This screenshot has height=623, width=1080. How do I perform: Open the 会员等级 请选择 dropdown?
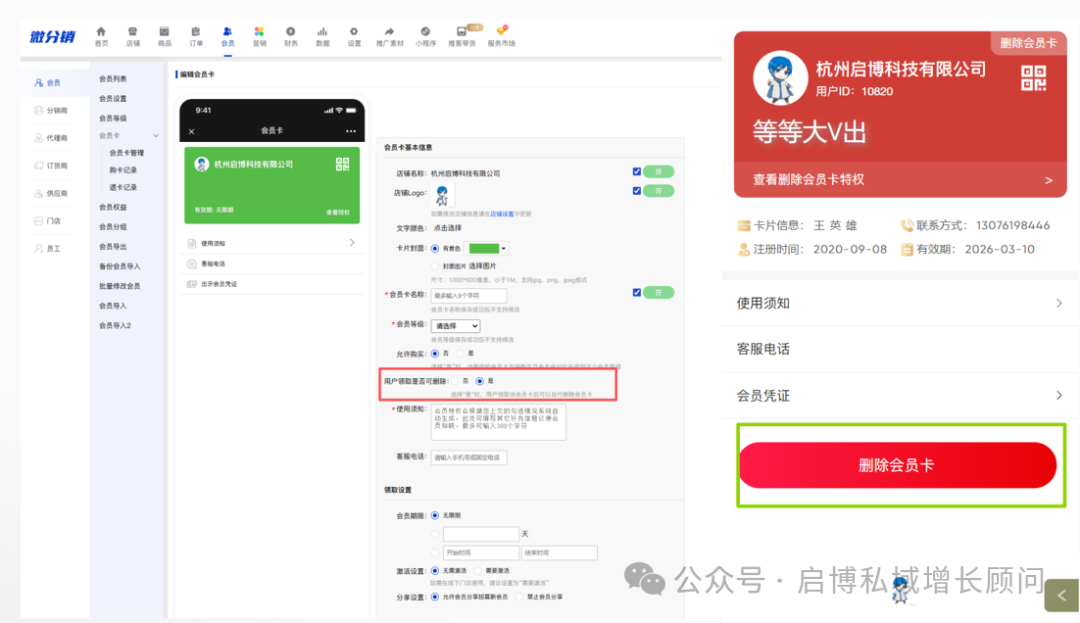click(x=455, y=326)
